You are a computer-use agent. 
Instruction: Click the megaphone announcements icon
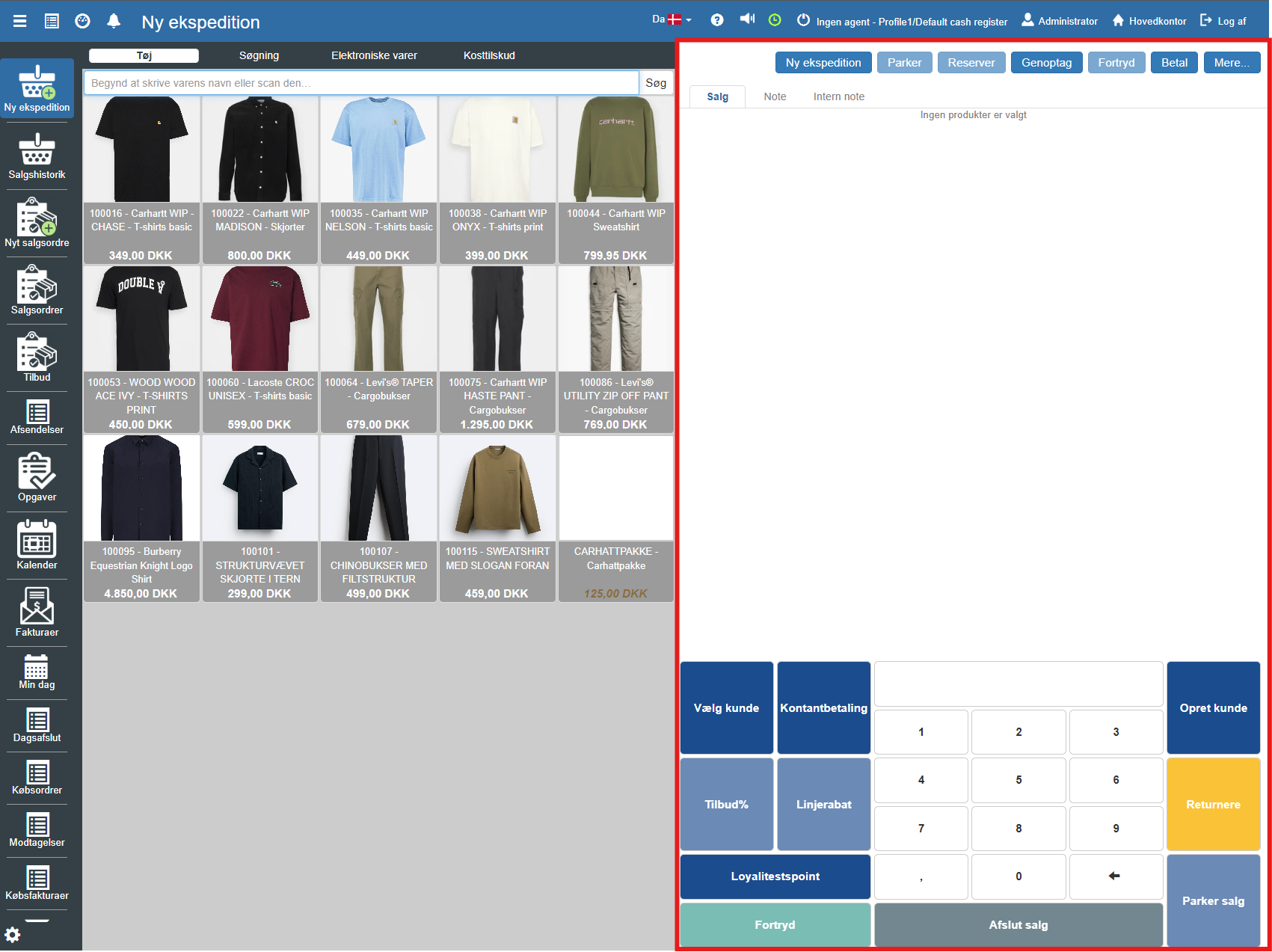coord(747,19)
